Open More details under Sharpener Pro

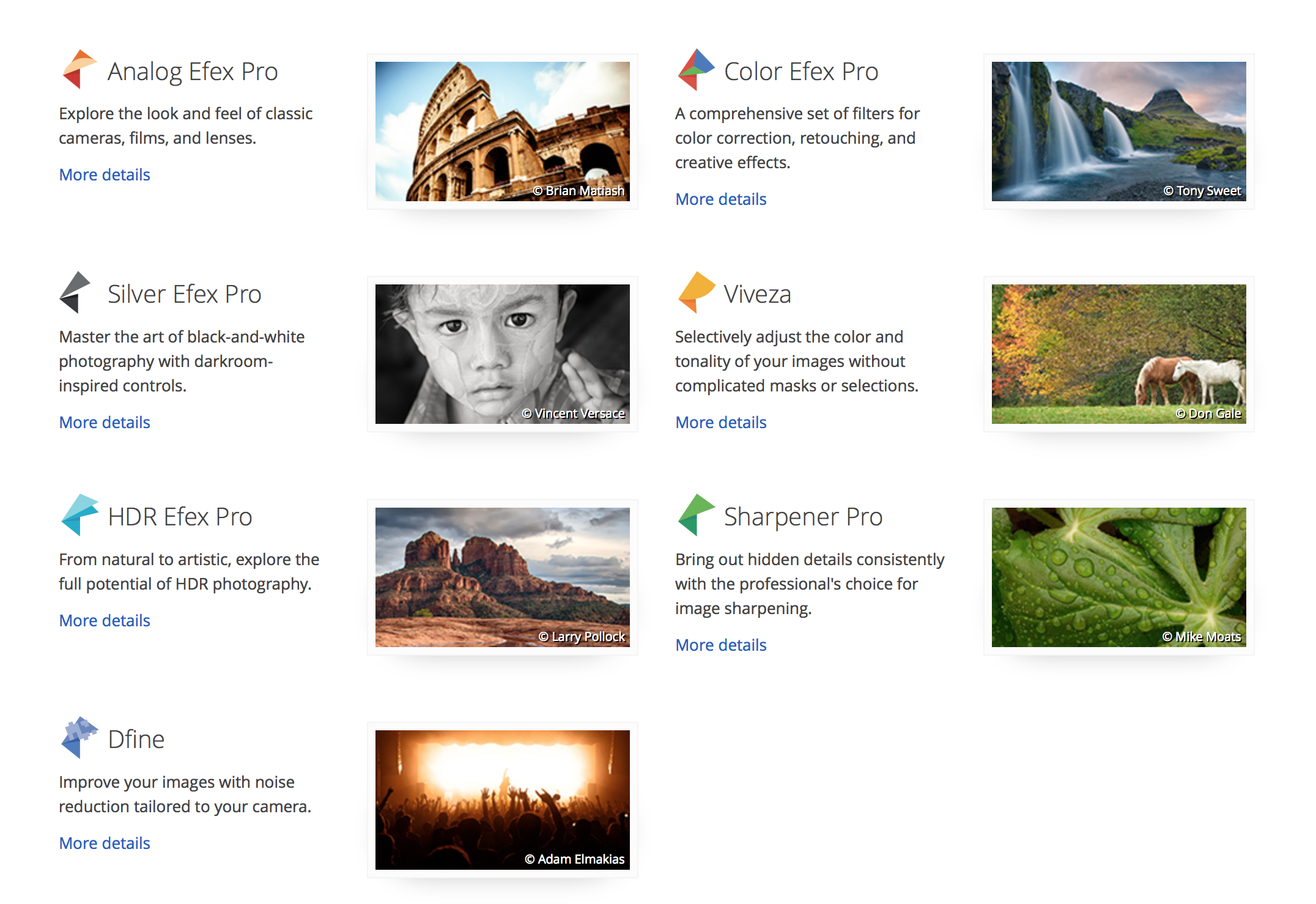click(x=720, y=645)
